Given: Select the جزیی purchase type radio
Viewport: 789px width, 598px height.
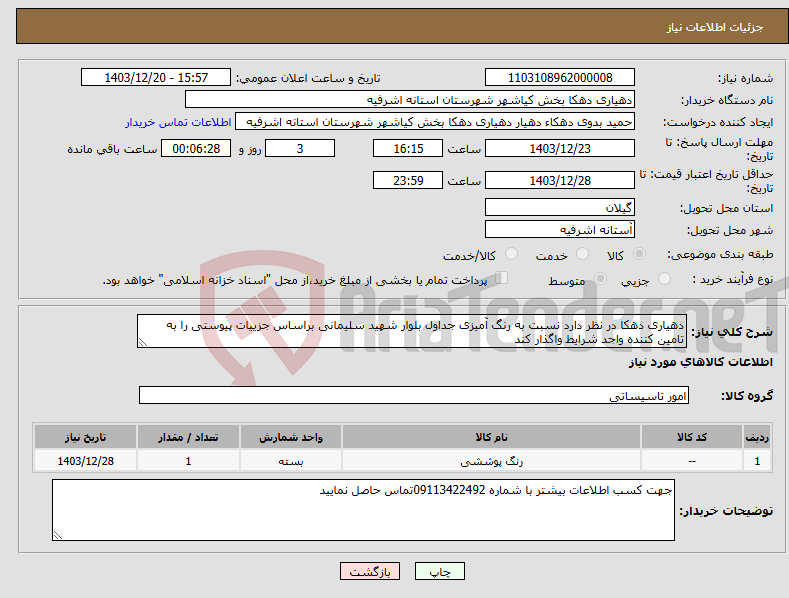Looking at the screenshot, I should click(664, 278).
